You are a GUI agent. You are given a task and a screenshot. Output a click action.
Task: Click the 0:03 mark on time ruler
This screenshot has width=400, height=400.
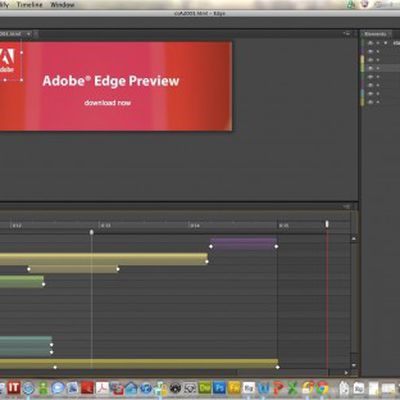coord(105,226)
